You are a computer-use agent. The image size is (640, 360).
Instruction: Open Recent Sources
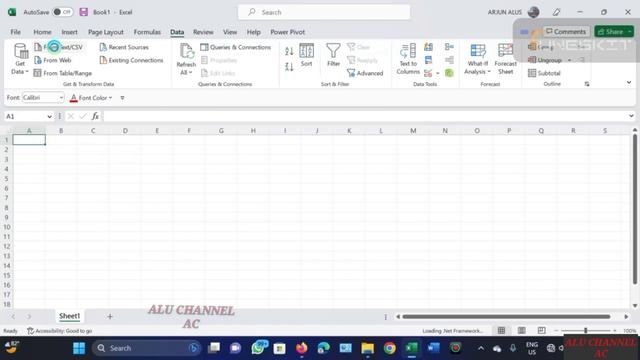click(x=124, y=47)
